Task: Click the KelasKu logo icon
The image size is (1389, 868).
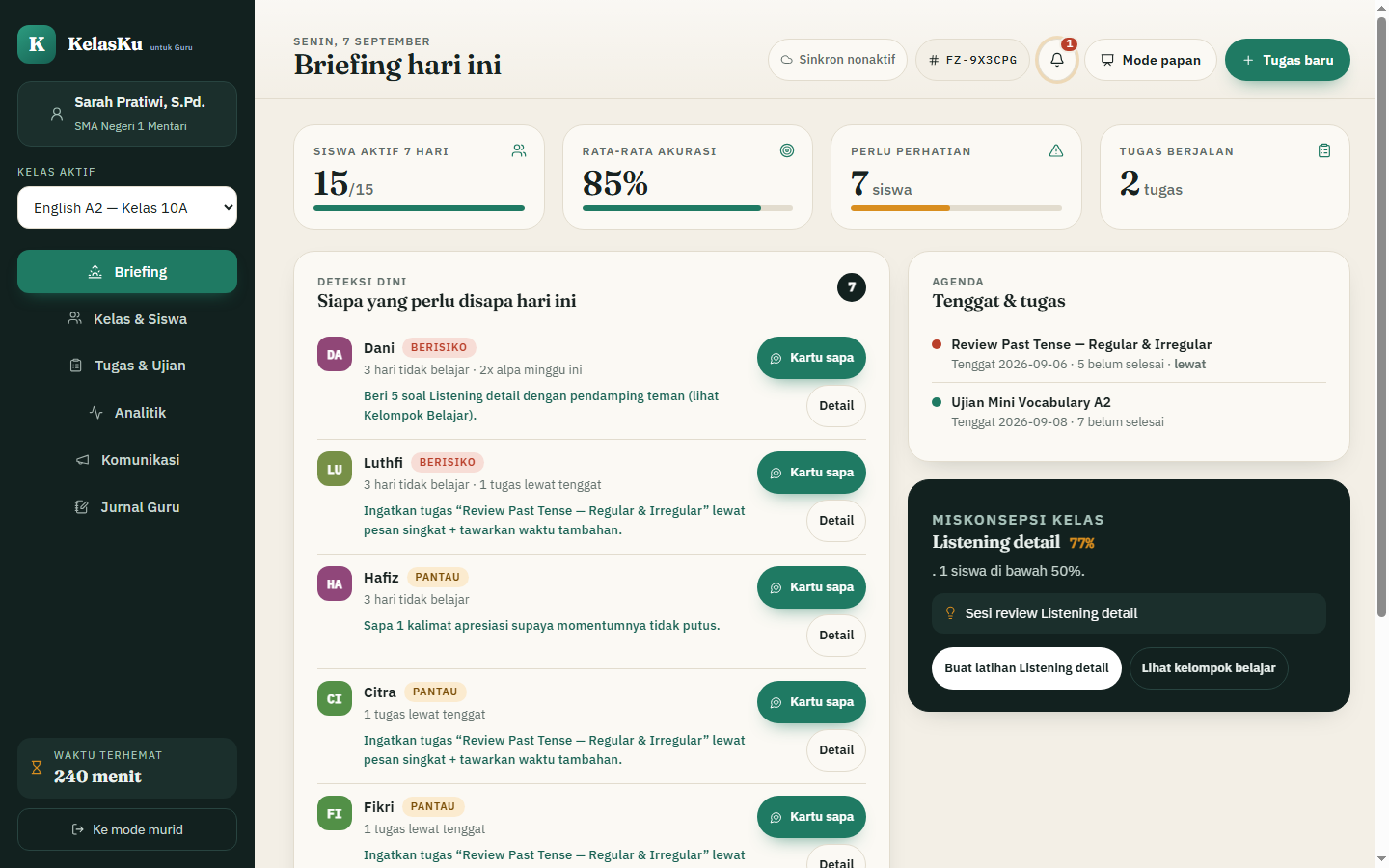Action: point(37,44)
